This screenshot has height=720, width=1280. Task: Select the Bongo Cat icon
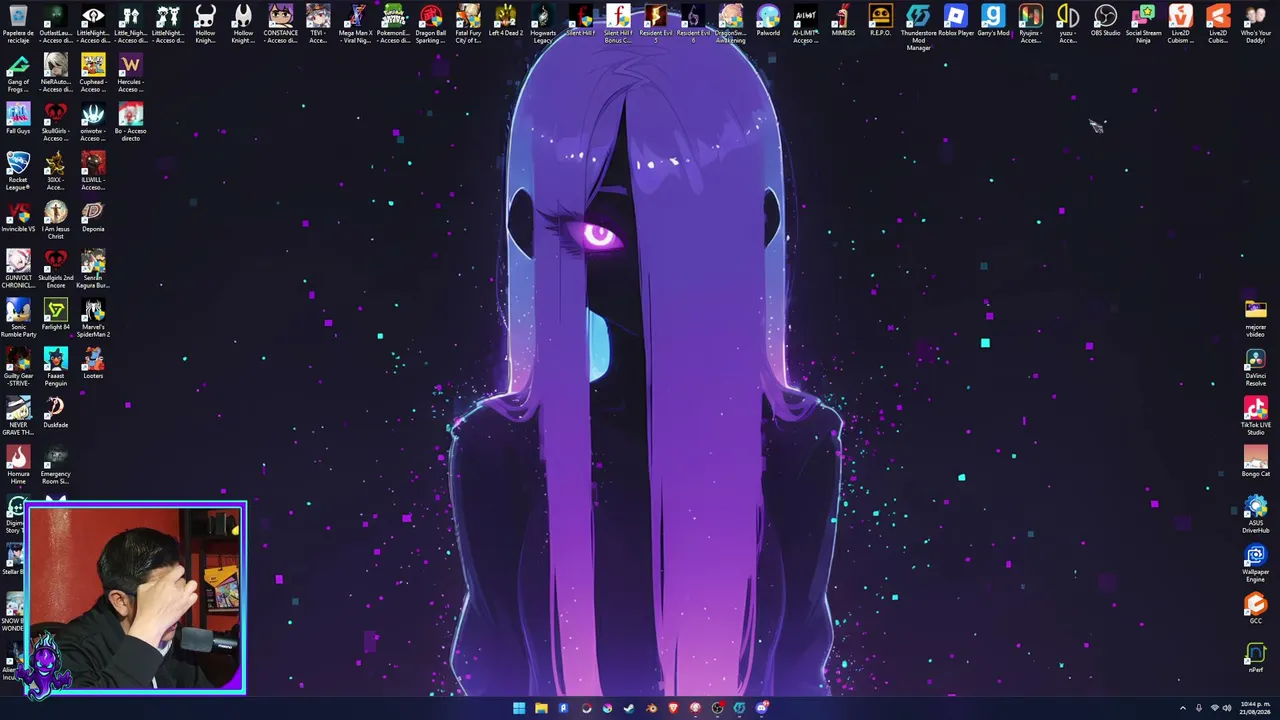[x=1255, y=461]
